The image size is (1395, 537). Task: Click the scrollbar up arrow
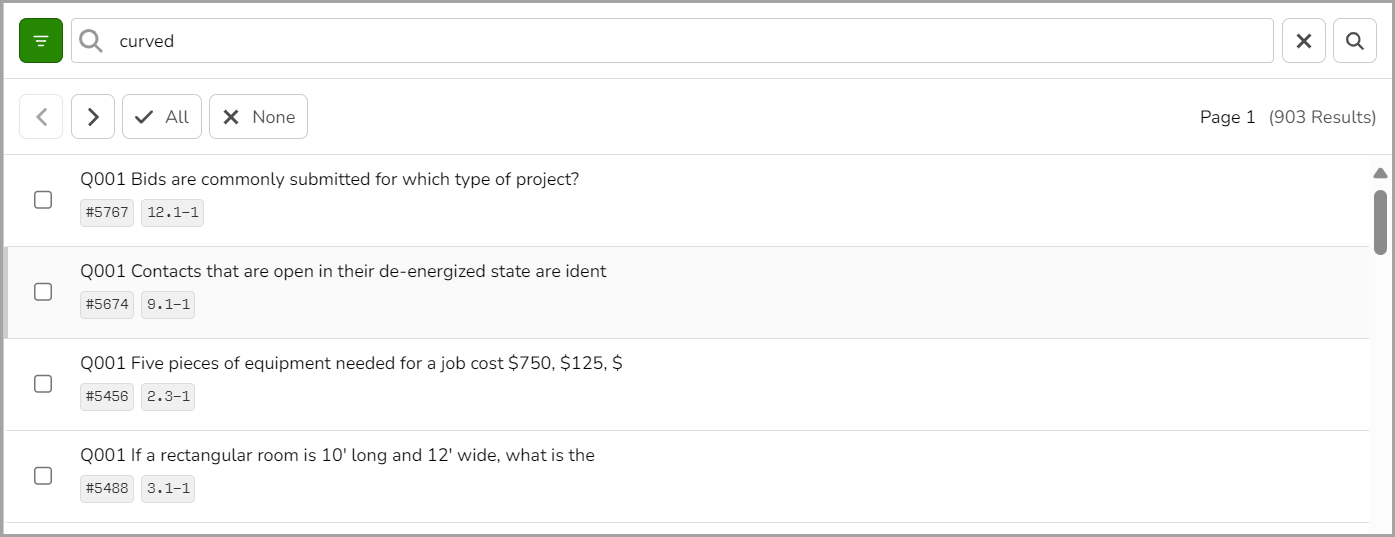tap(1380, 173)
